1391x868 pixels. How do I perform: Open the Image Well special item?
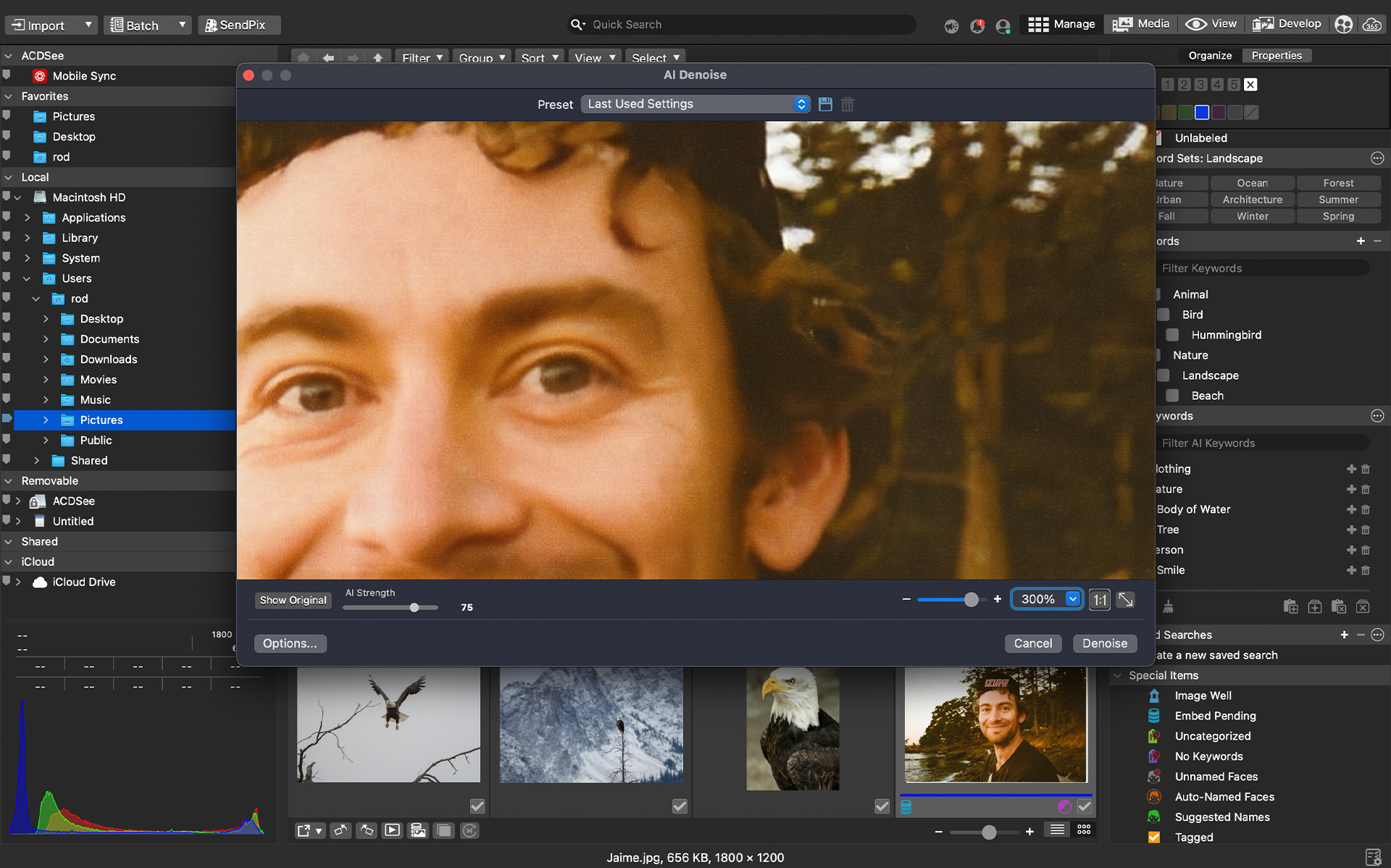pos(1203,696)
